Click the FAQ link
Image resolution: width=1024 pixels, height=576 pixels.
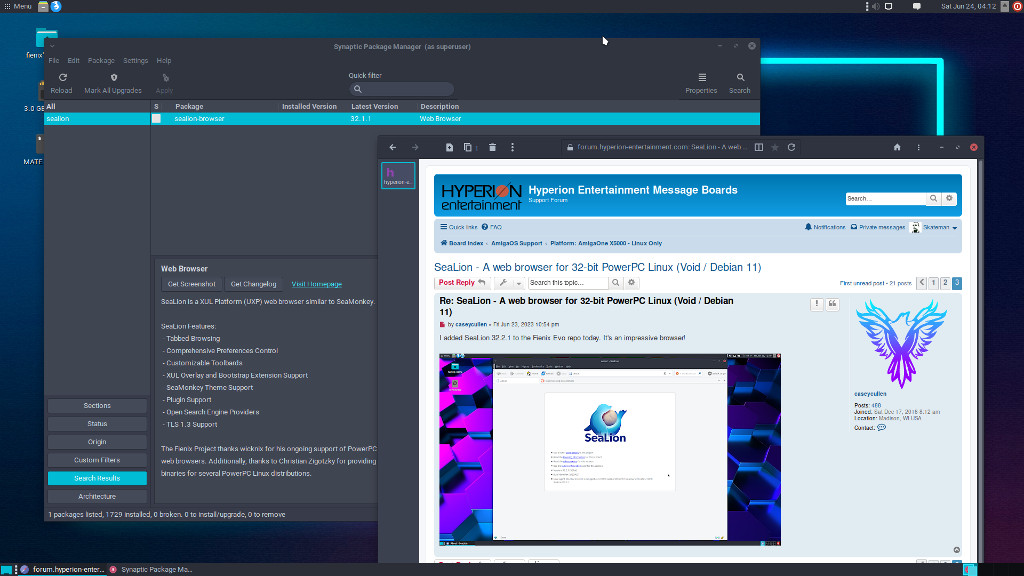click(492, 227)
